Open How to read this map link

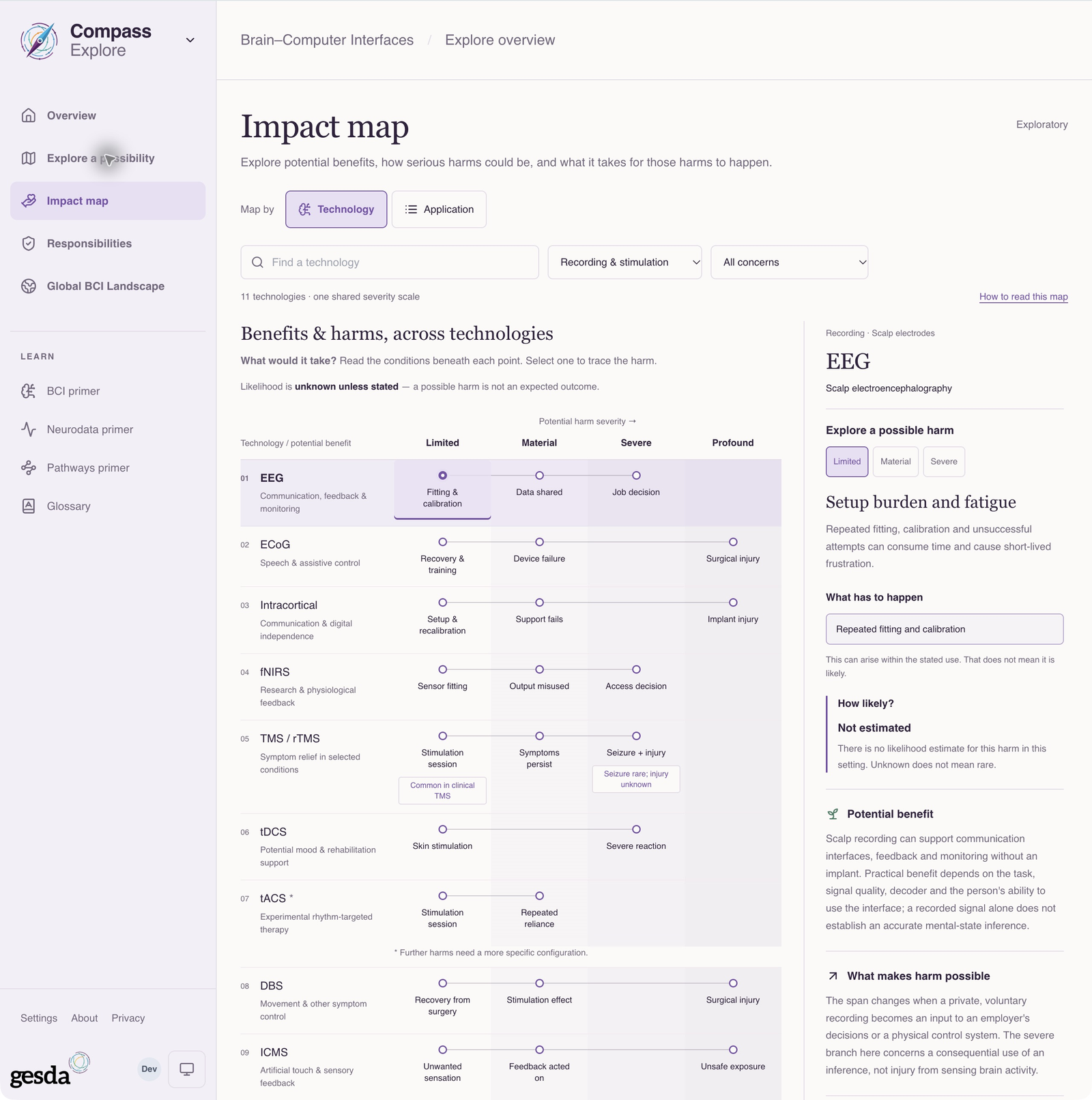(x=1024, y=297)
